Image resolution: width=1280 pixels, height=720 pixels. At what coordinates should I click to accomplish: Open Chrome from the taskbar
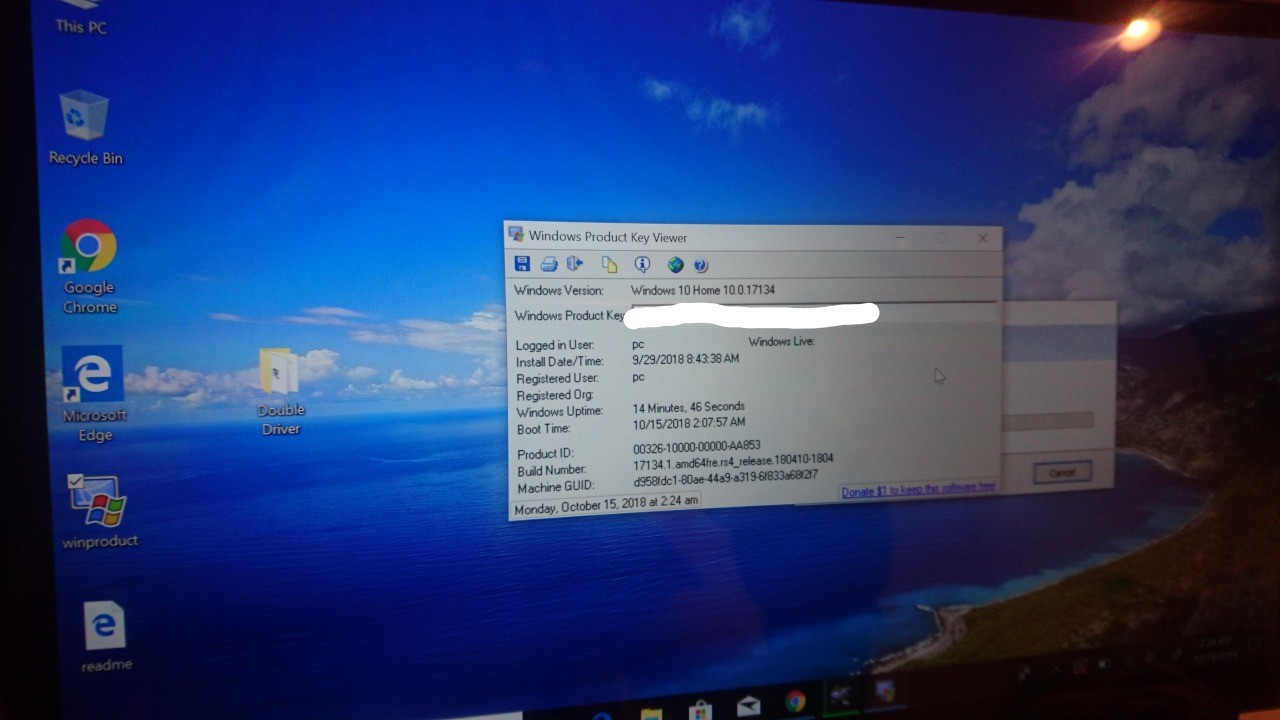click(x=795, y=701)
